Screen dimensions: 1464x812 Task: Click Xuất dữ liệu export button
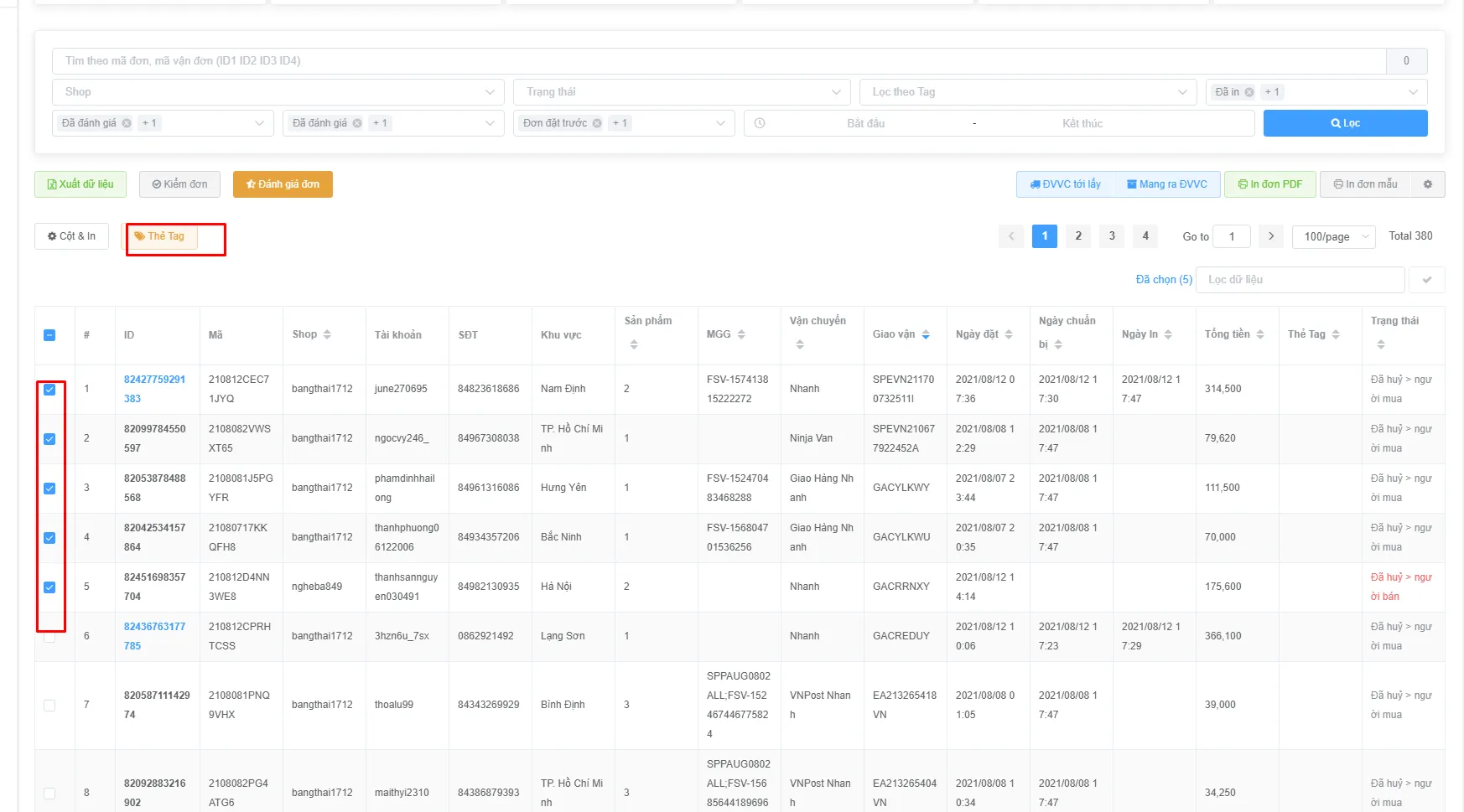[80, 184]
